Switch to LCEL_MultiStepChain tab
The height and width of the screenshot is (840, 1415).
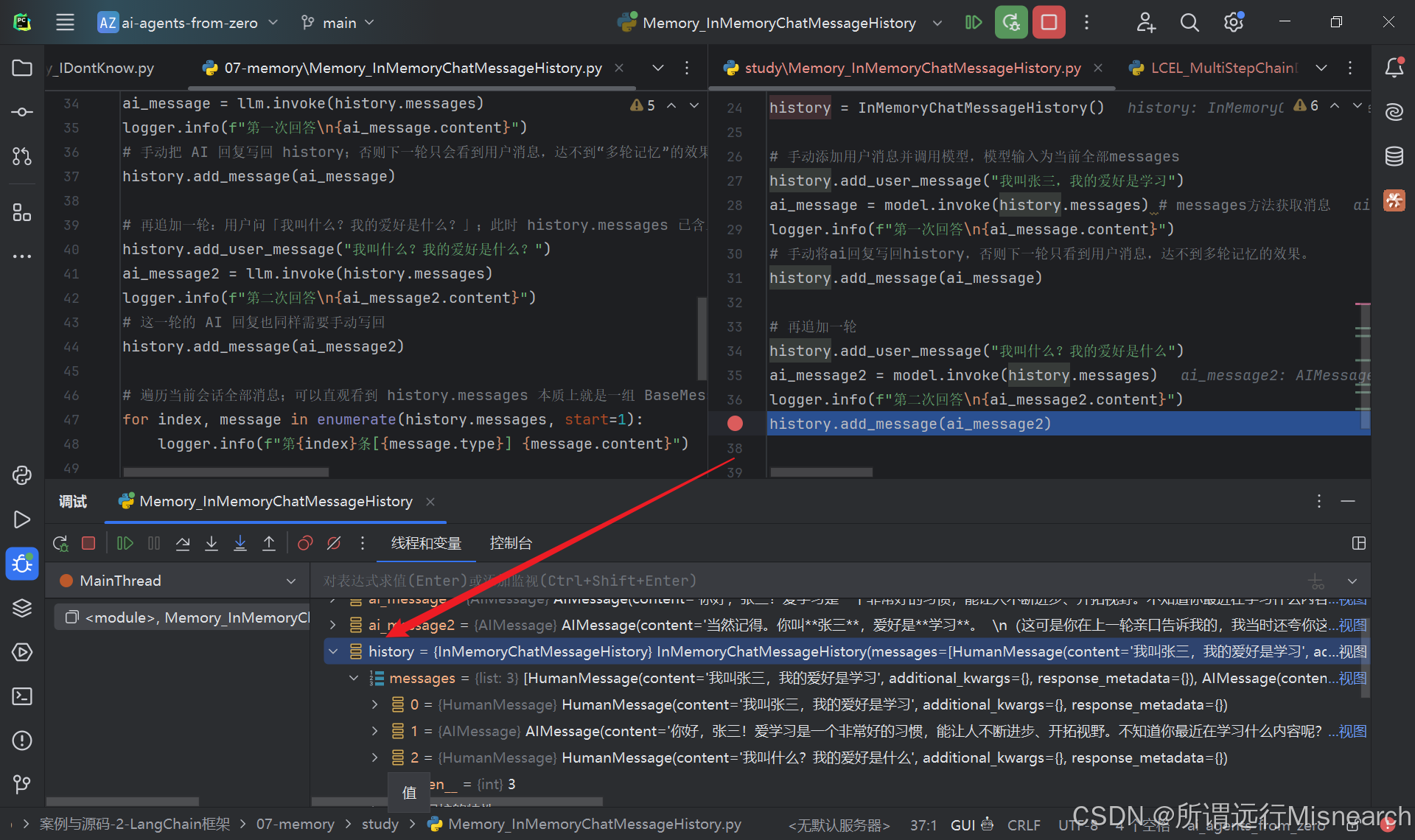coord(1213,68)
